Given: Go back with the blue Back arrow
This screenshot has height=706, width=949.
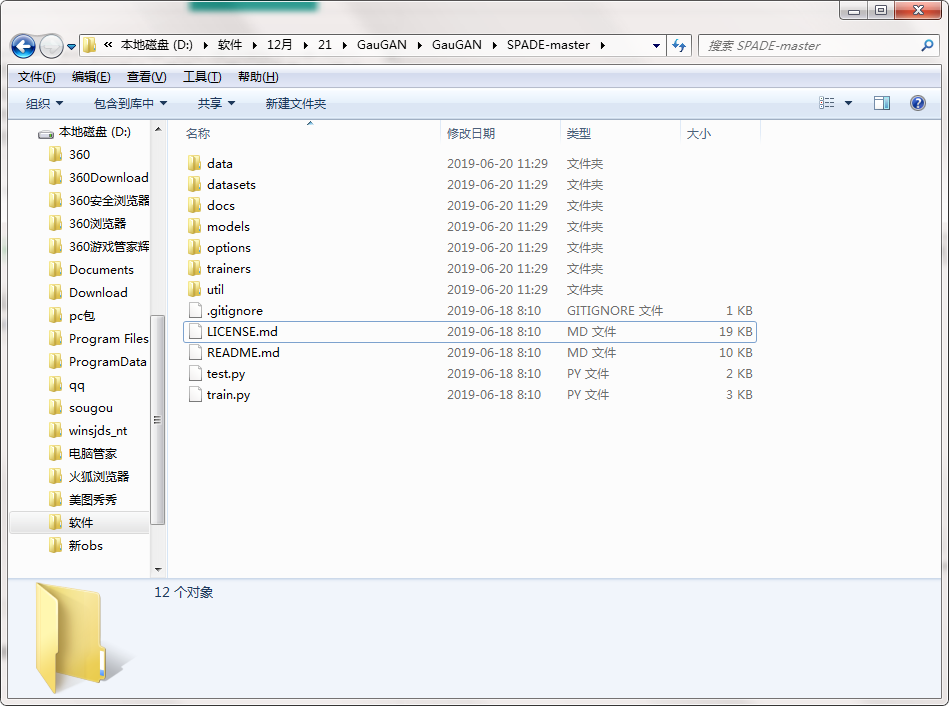Looking at the screenshot, I should pos(24,46).
